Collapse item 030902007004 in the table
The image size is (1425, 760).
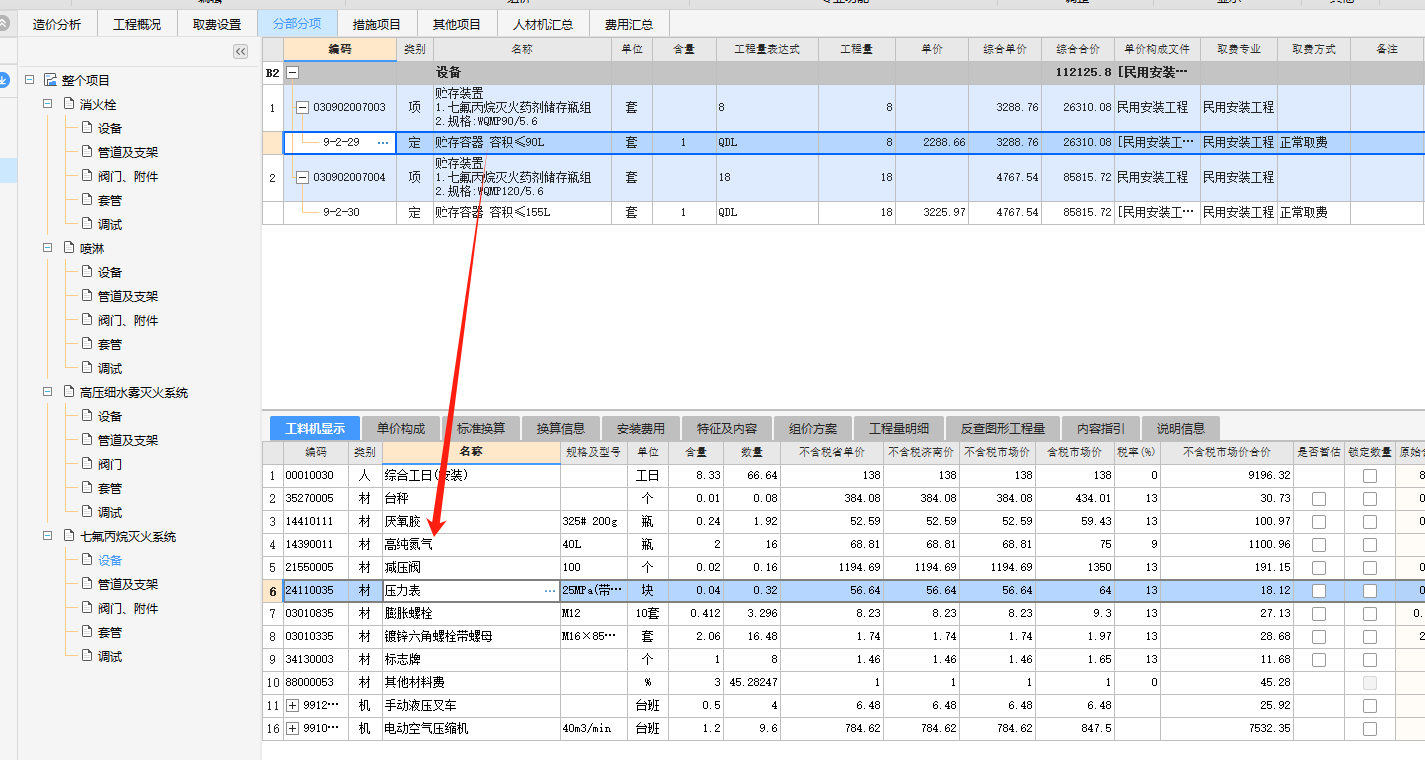pyautogui.click(x=303, y=177)
